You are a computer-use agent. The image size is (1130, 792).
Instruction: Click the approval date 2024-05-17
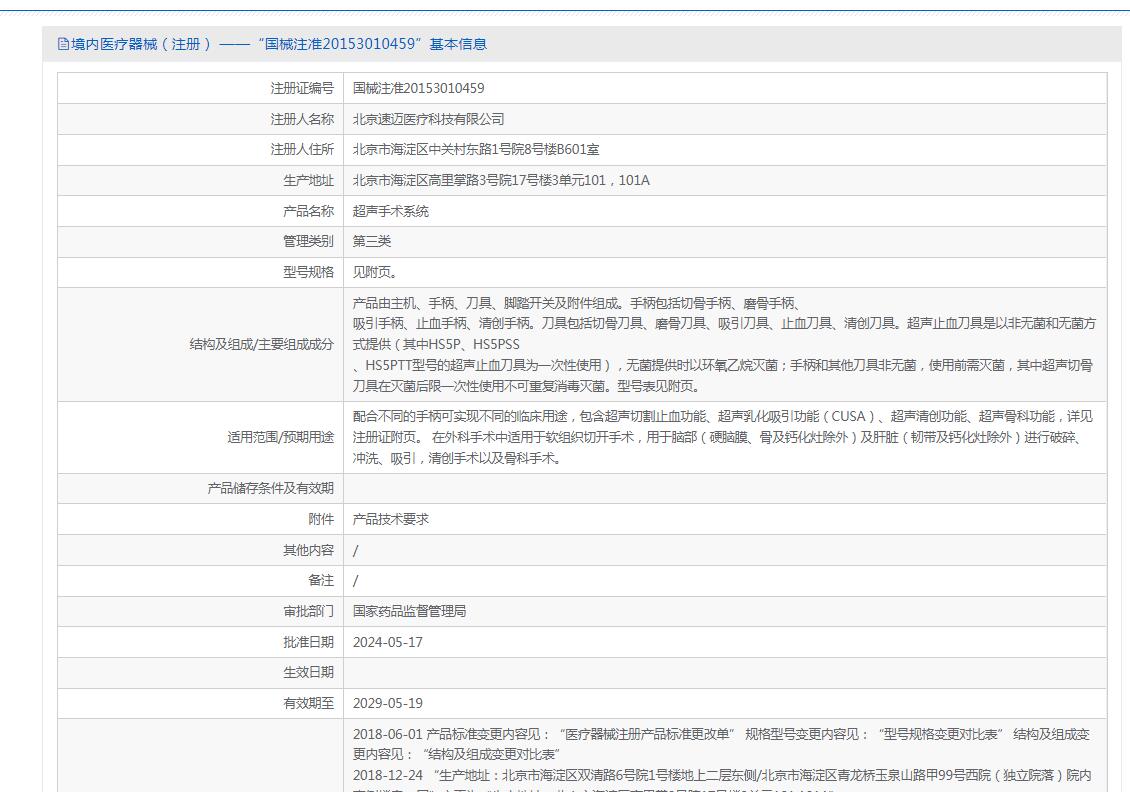point(387,642)
